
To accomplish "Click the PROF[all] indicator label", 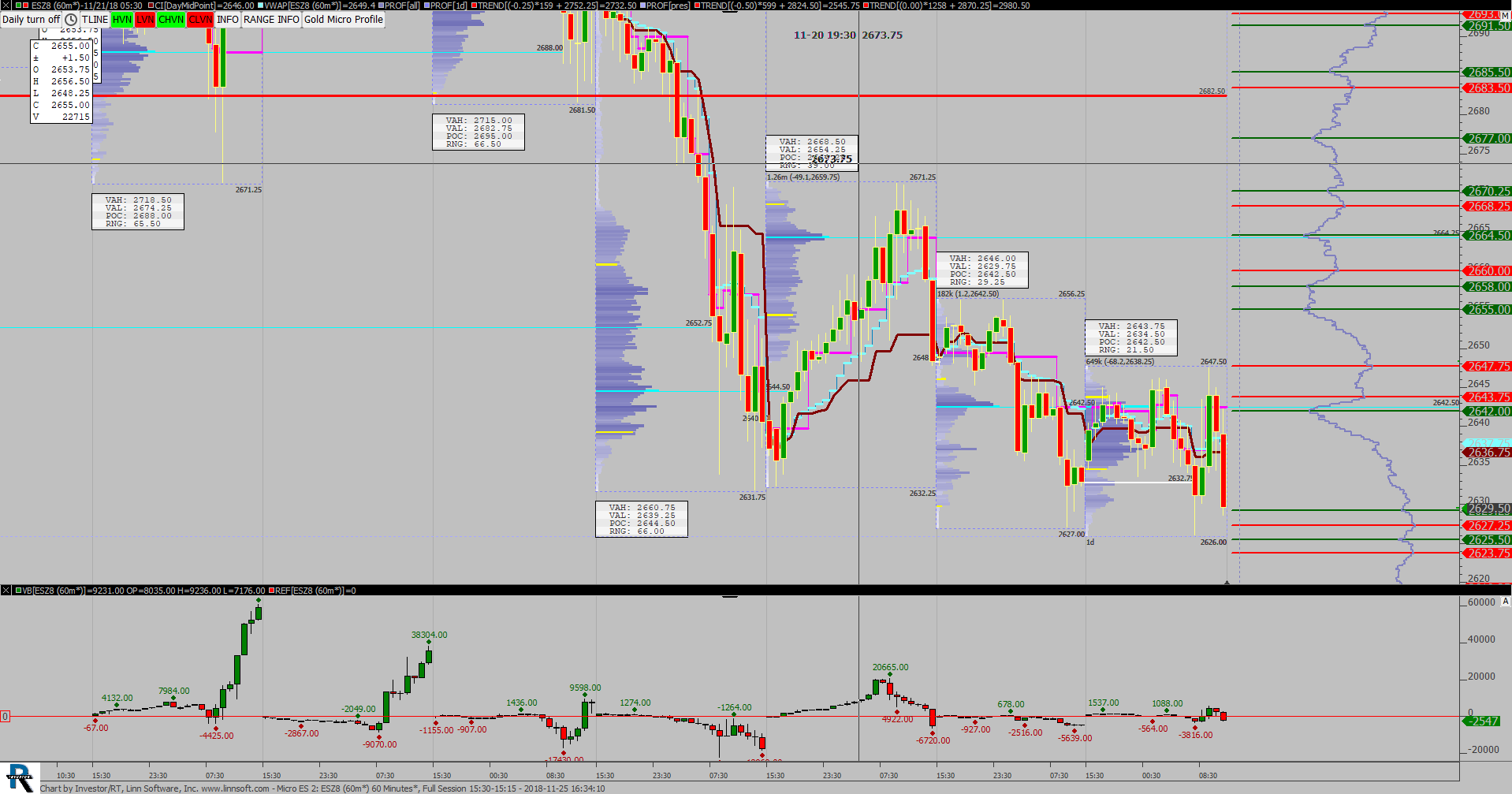I will coord(402,6).
